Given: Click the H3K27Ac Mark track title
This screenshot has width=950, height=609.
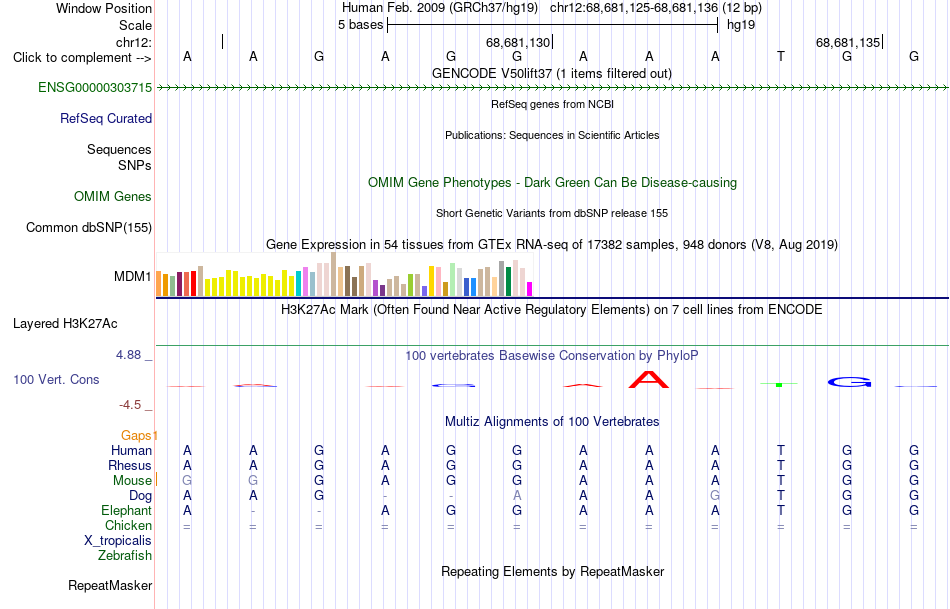Looking at the screenshot, I should pyautogui.click(x=552, y=310).
